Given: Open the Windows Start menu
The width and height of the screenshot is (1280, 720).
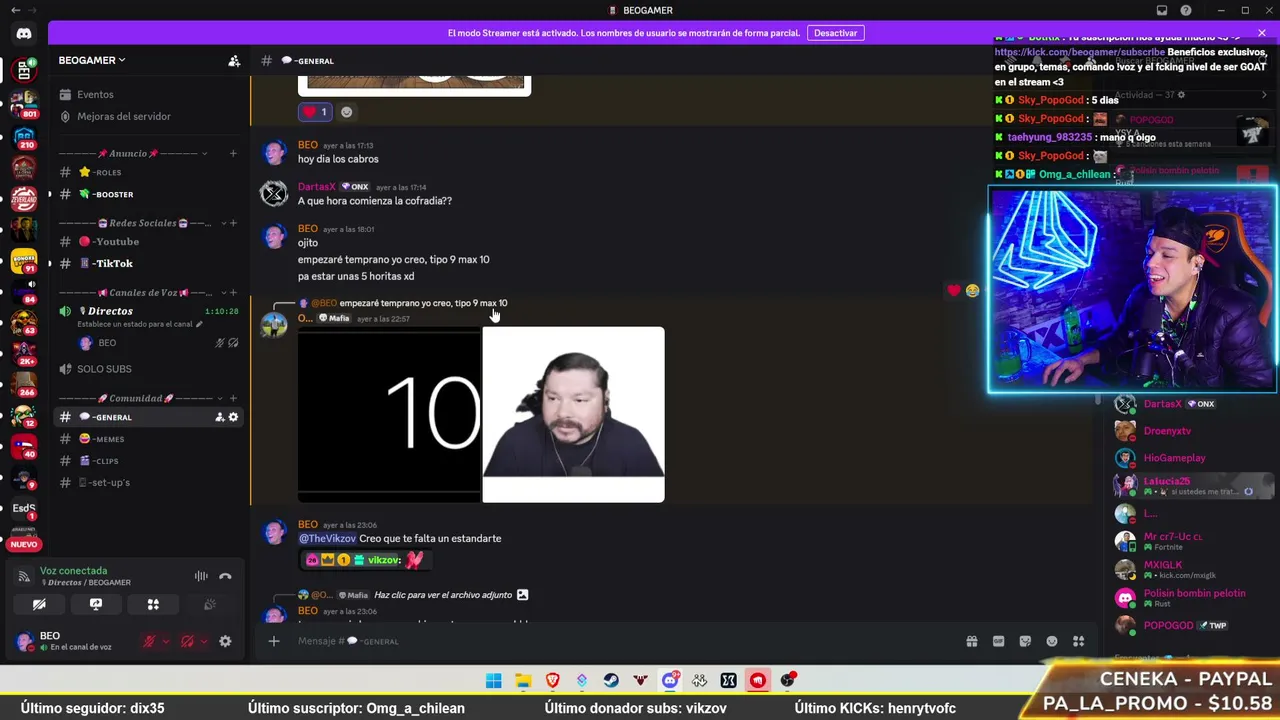Looking at the screenshot, I should pos(494,681).
